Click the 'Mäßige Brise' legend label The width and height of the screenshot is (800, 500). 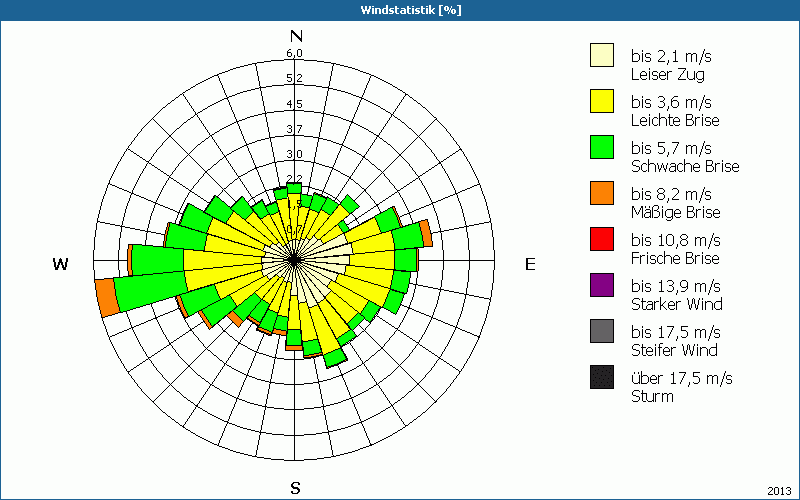(x=676, y=212)
